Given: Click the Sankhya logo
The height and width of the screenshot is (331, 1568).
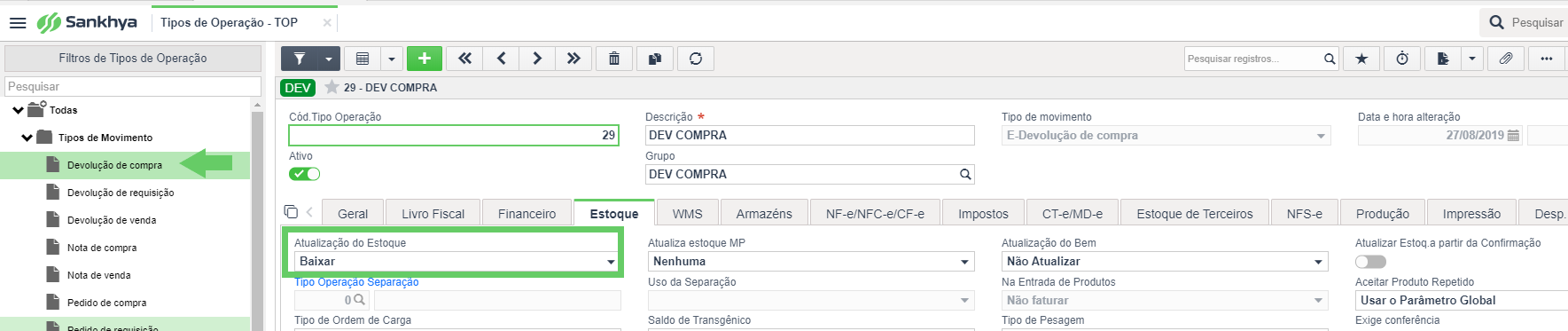Looking at the screenshot, I should 87,22.
